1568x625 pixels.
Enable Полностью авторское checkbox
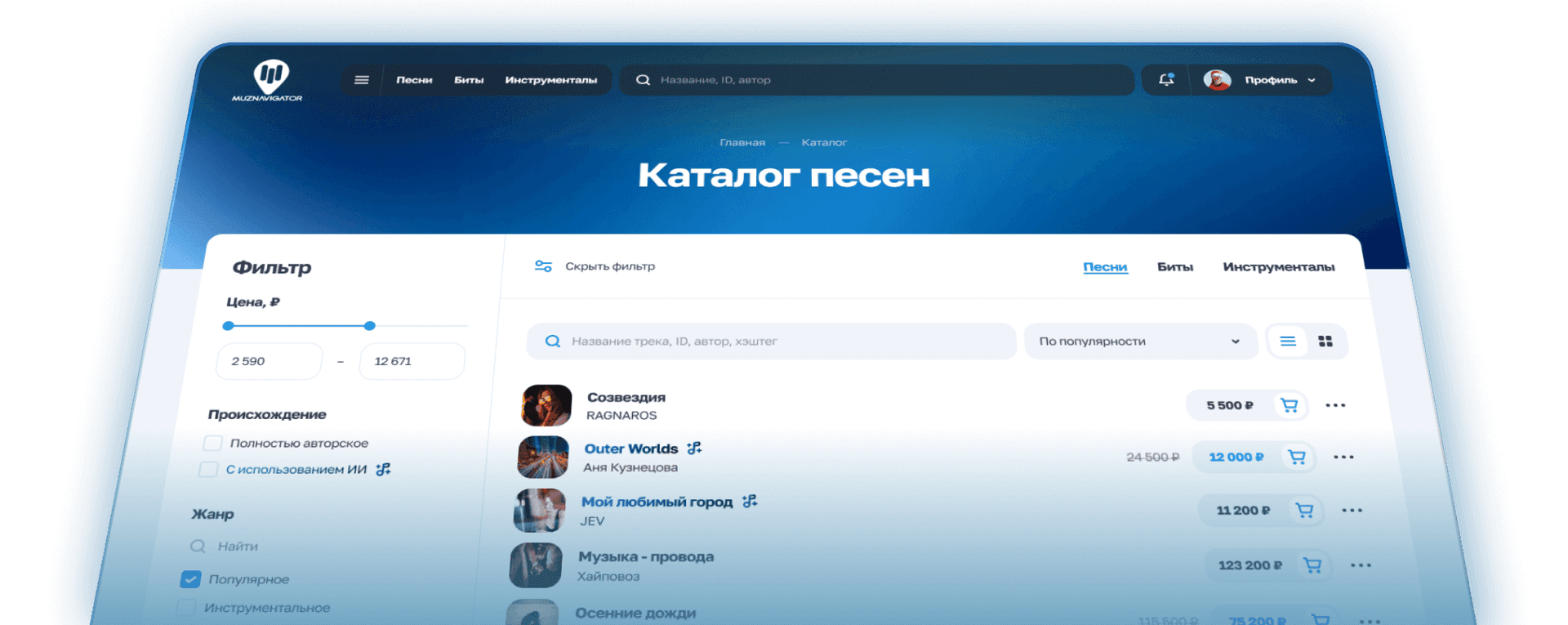coord(212,443)
